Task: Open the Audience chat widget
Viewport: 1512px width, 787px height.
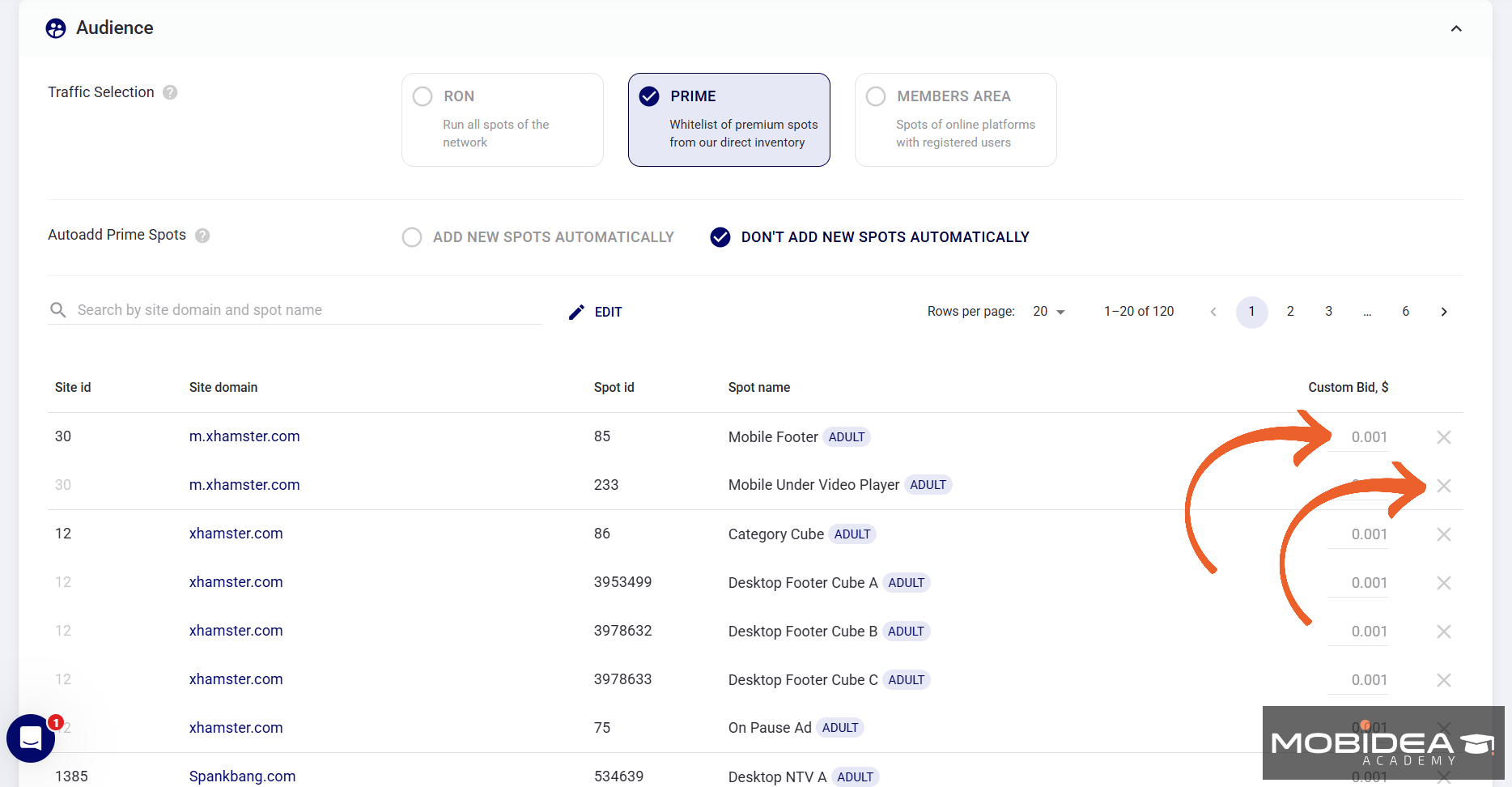Action: click(30, 738)
